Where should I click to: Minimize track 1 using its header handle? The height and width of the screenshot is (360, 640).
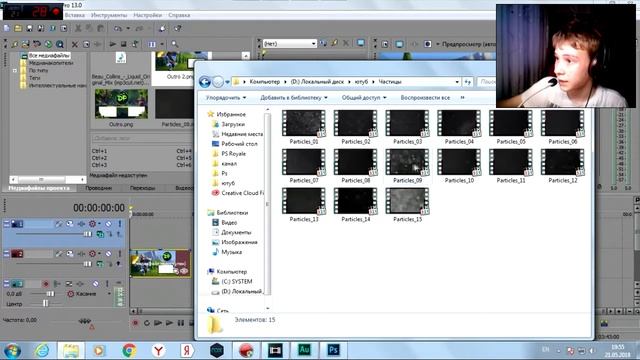[6, 224]
